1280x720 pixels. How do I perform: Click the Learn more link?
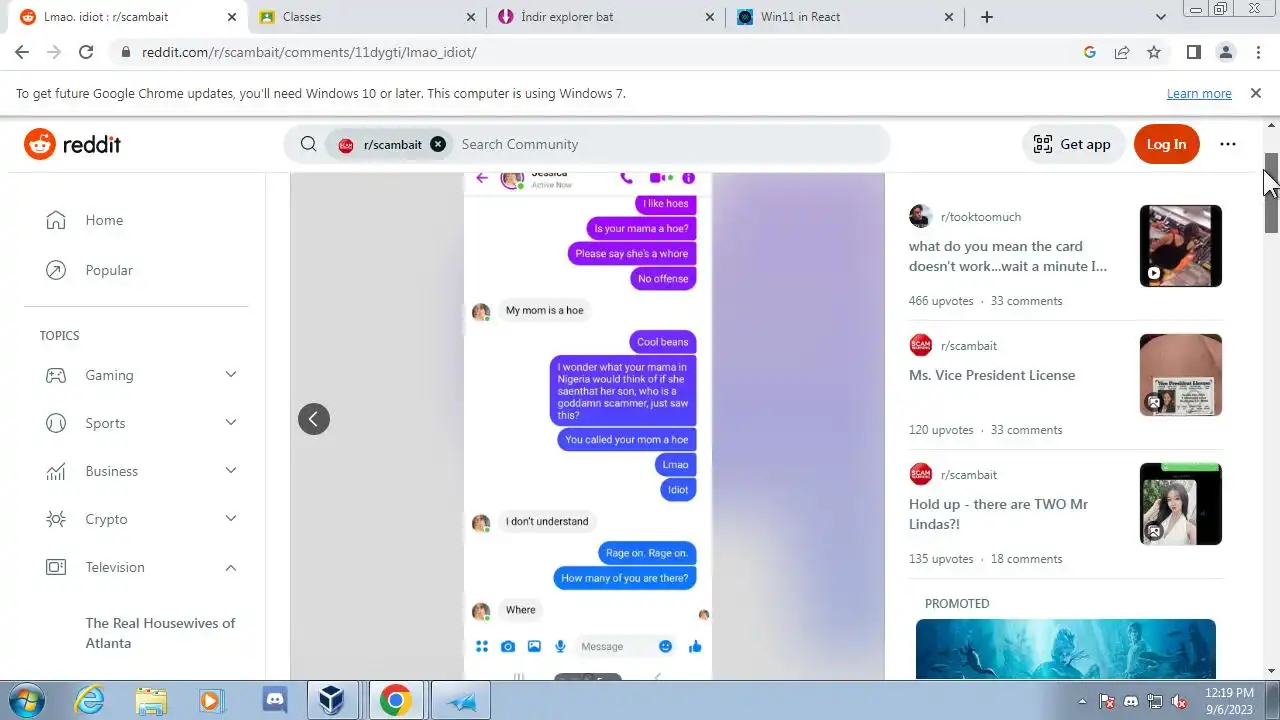tap(1199, 93)
